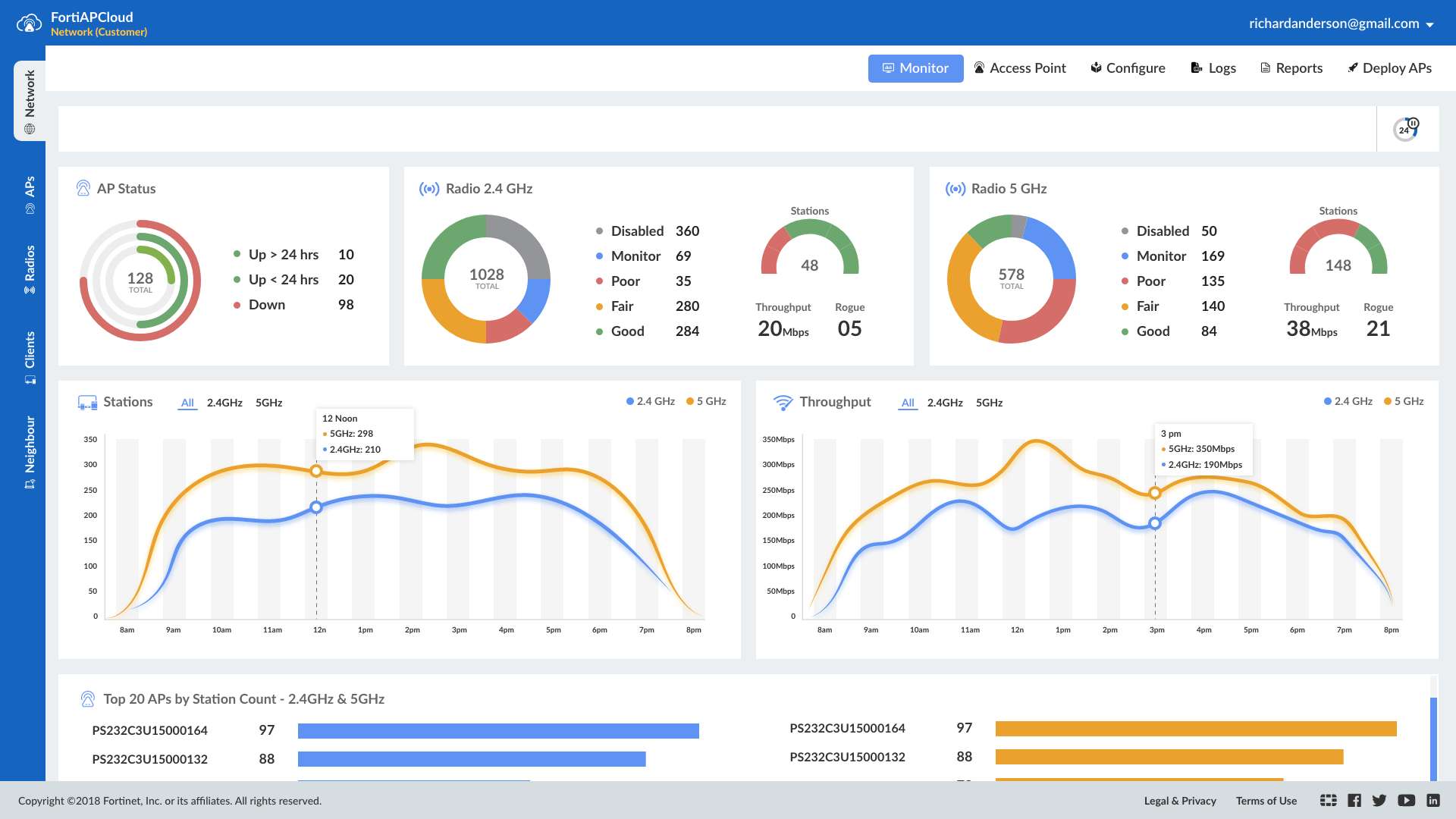
Task: Toggle 5 GHz legend in Stations chart
Action: click(x=706, y=402)
